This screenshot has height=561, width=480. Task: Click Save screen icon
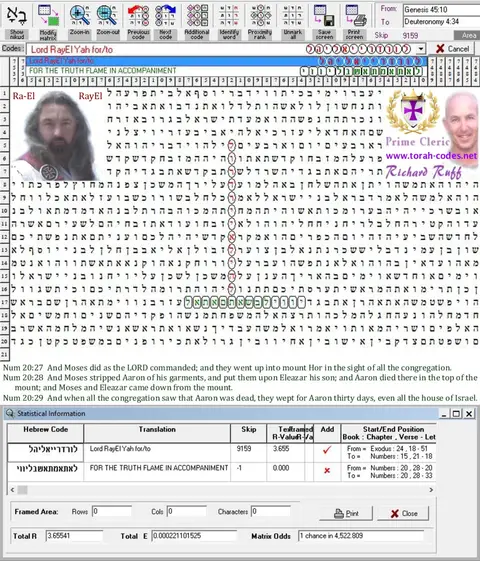pyautogui.click(x=324, y=15)
